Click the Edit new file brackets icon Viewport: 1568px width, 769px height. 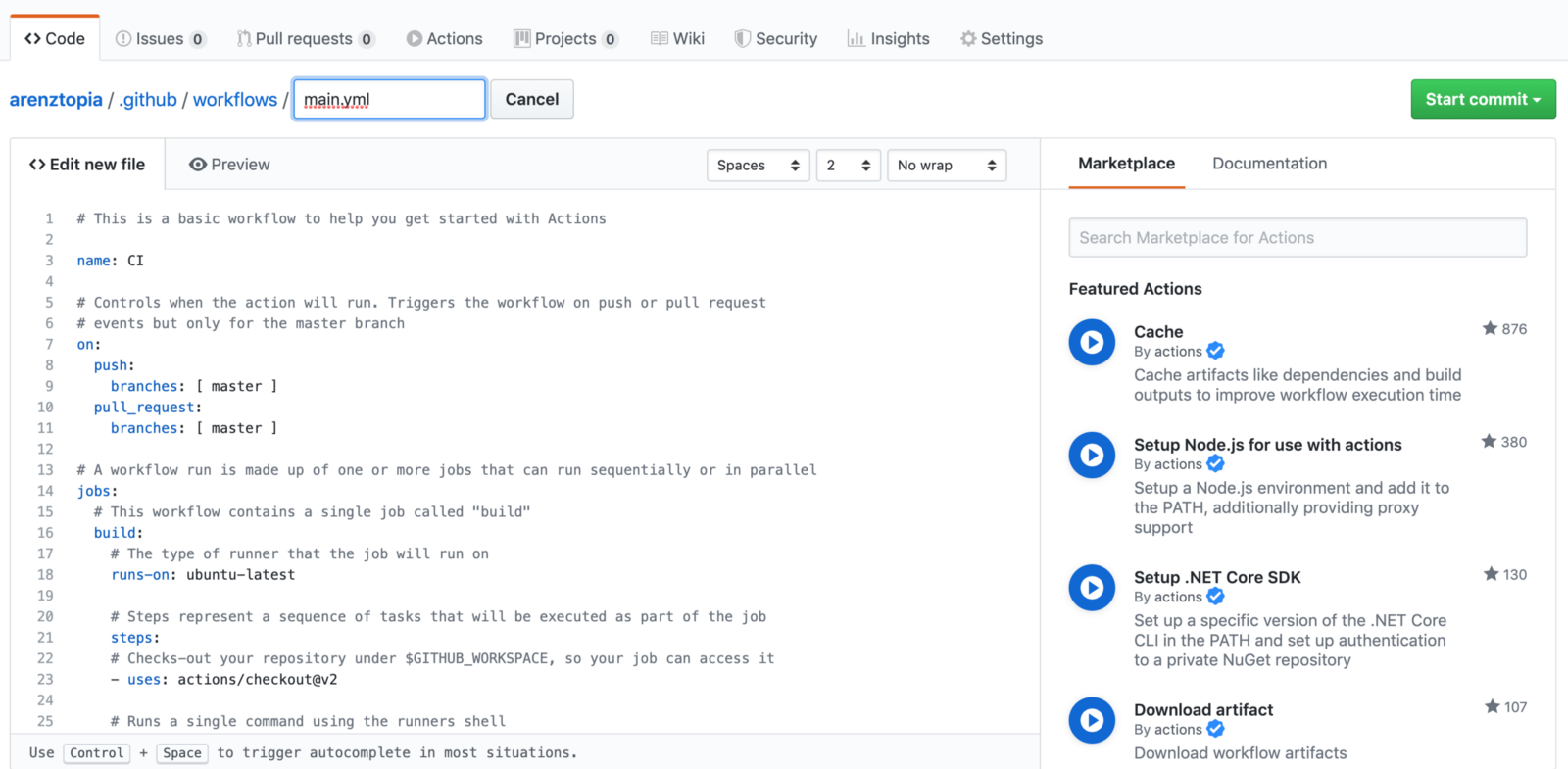click(x=37, y=165)
